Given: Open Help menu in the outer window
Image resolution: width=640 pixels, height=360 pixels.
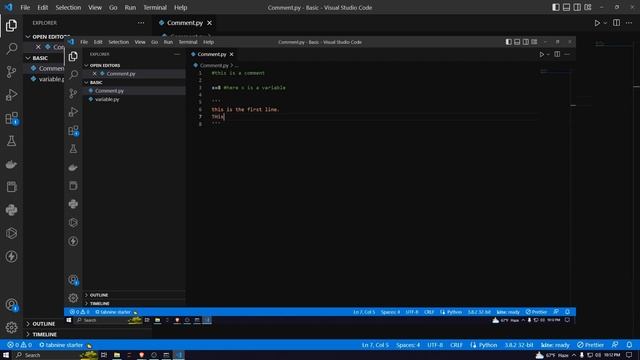Looking at the screenshot, I should coord(180,7).
